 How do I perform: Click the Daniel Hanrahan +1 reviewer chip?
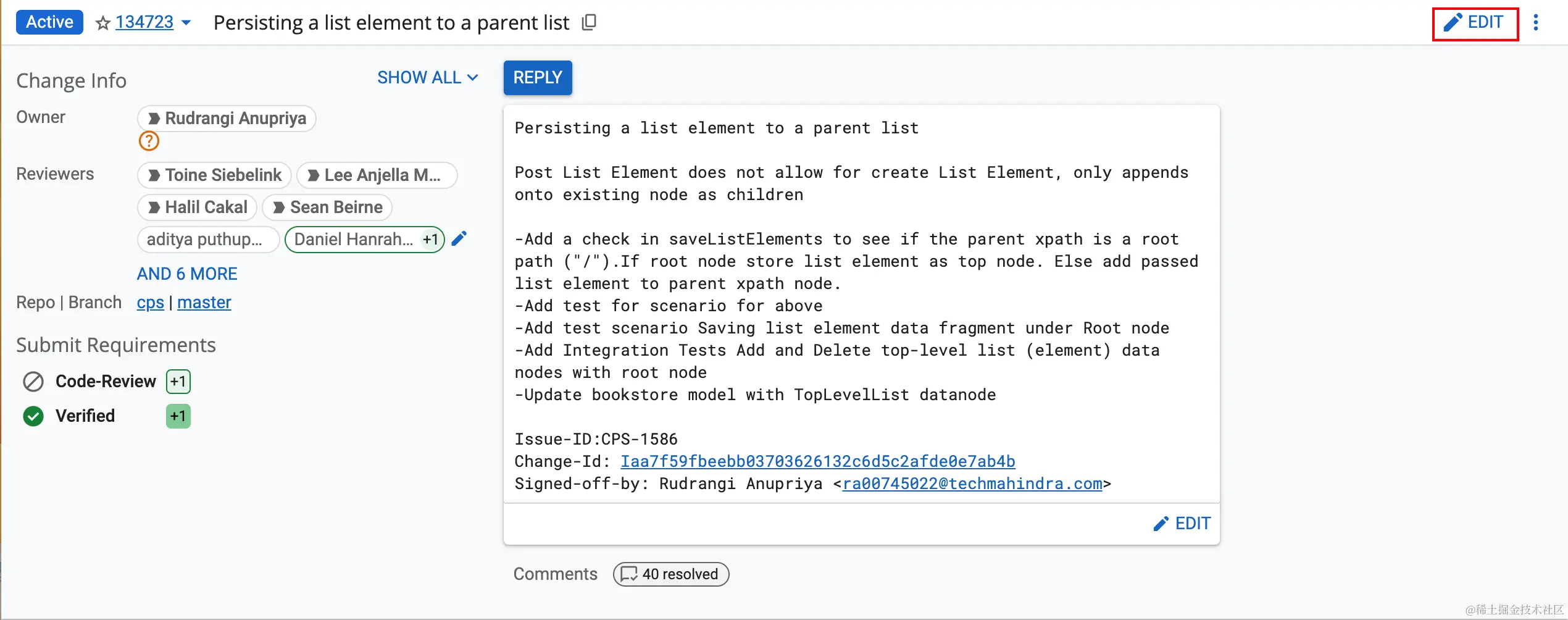pyautogui.click(x=365, y=240)
